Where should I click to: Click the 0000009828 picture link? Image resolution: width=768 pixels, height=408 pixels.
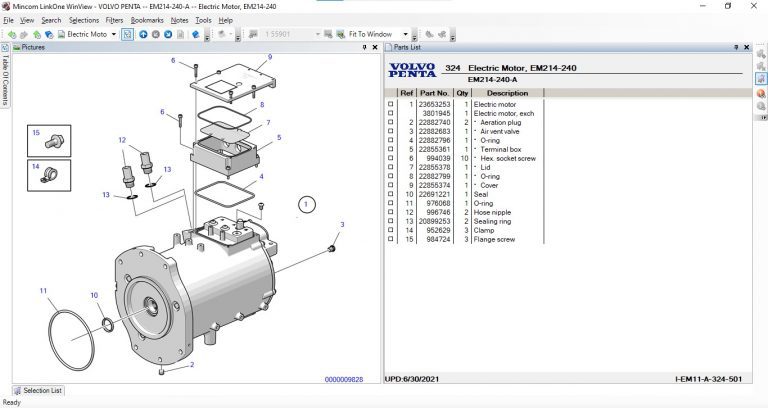point(344,380)
